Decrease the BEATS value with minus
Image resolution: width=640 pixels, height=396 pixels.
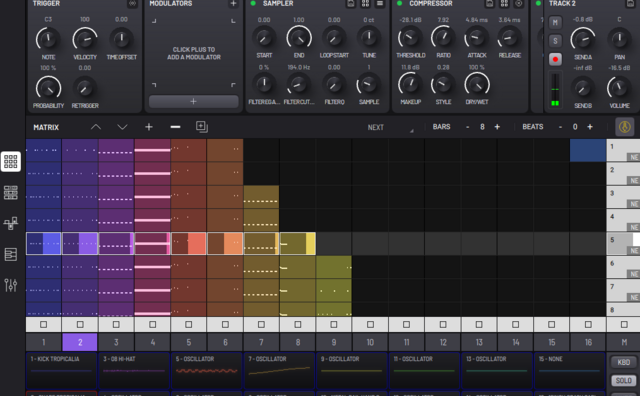tap(560, 127)
